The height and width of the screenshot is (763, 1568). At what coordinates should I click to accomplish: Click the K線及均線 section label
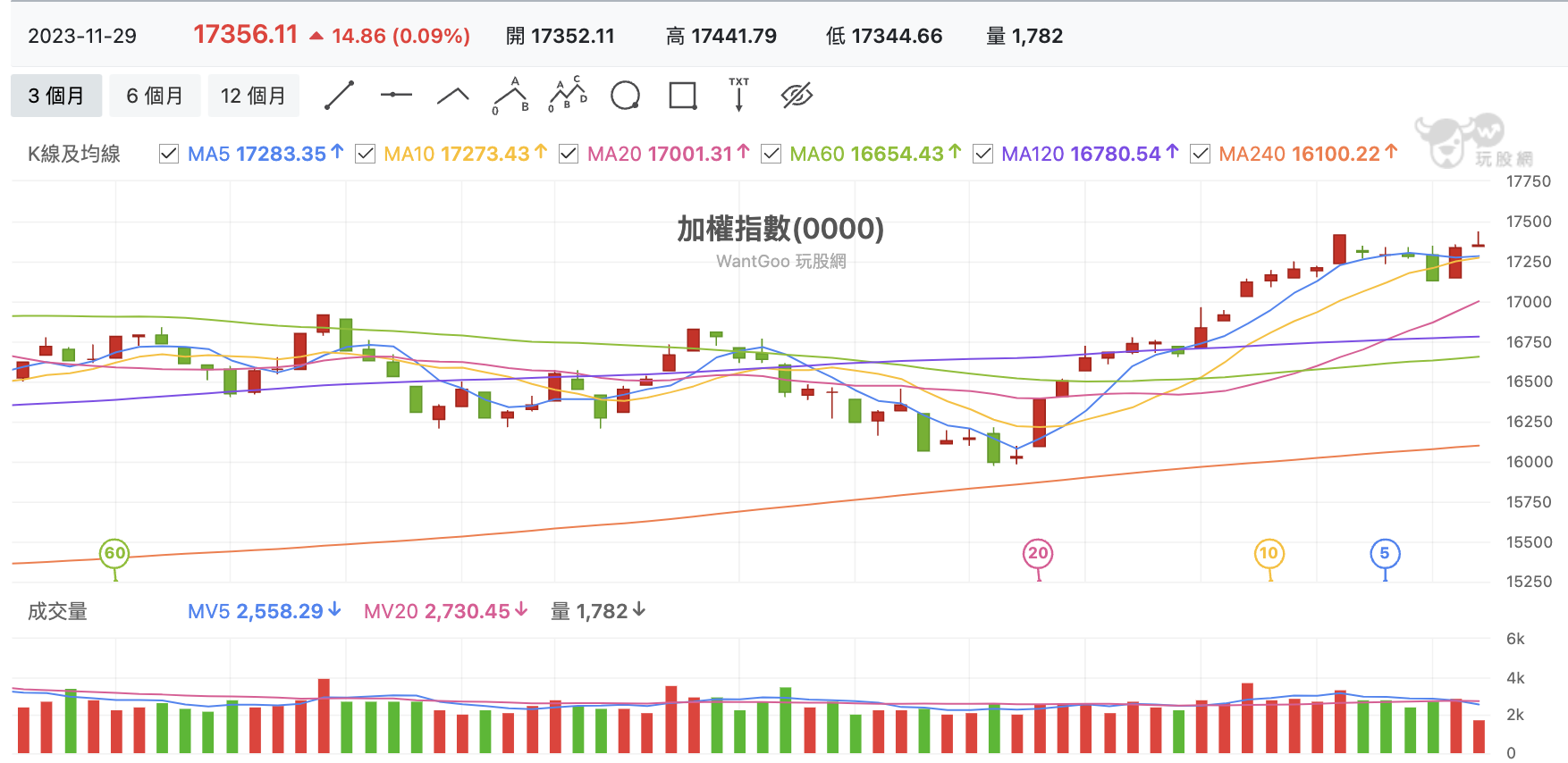(74, 154)
